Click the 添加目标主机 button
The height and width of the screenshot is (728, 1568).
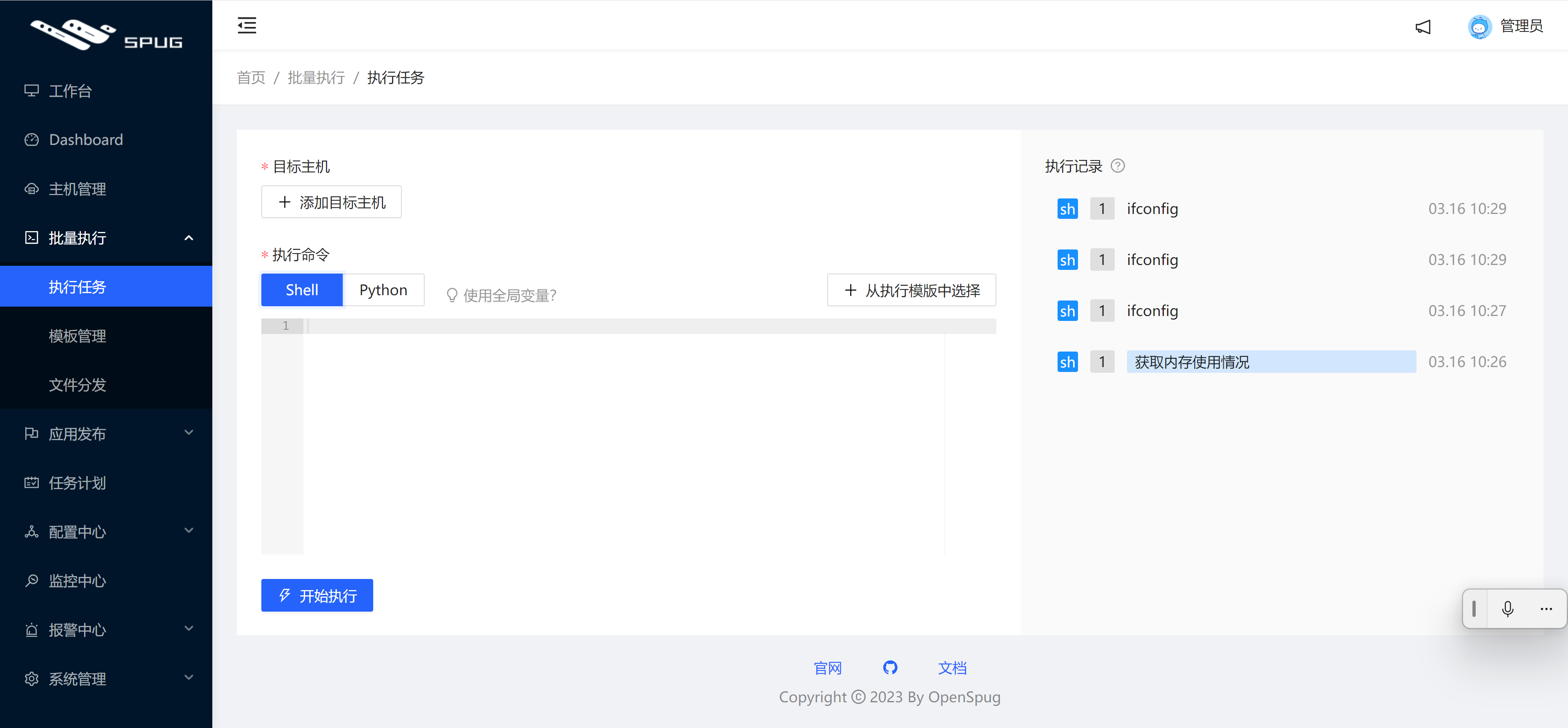331,202
